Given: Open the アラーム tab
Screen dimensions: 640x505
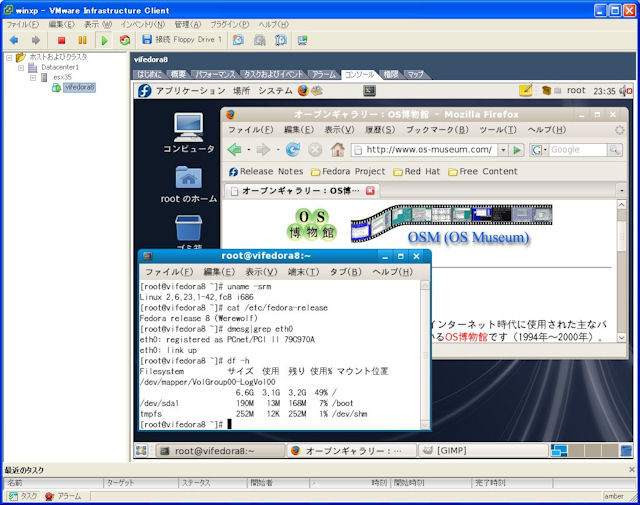Looking at the screenshot, I should point(324,74).
